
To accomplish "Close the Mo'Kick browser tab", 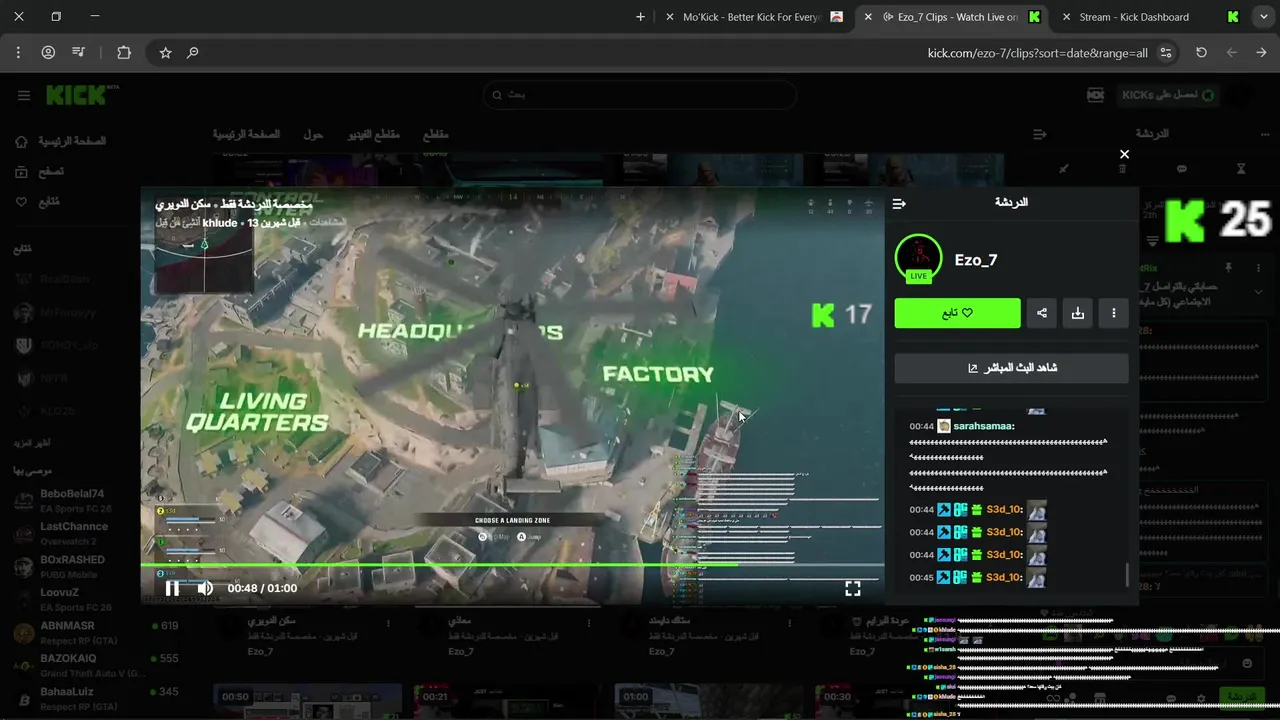I will pos(669,17).
